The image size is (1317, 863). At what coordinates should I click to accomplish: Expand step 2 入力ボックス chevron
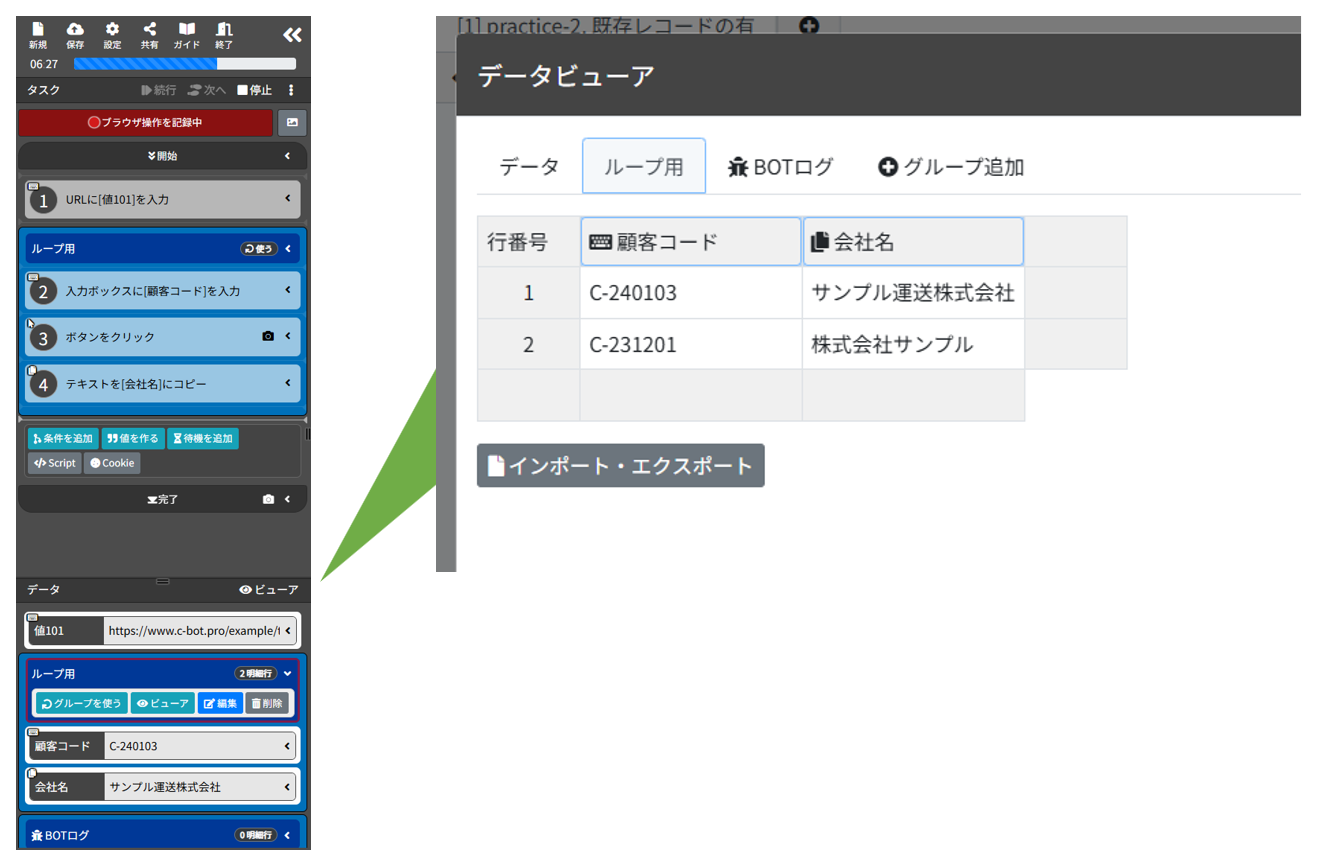coord(288,291)
